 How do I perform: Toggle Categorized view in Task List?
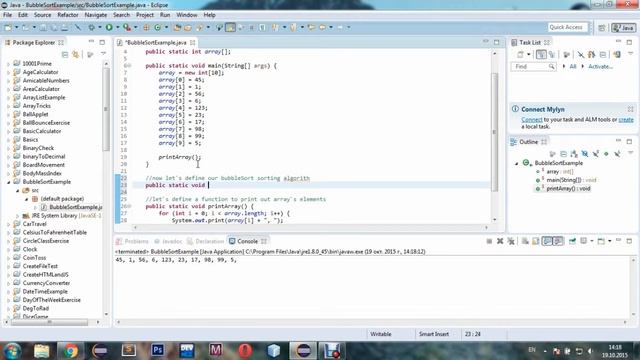tap(541, 54)
